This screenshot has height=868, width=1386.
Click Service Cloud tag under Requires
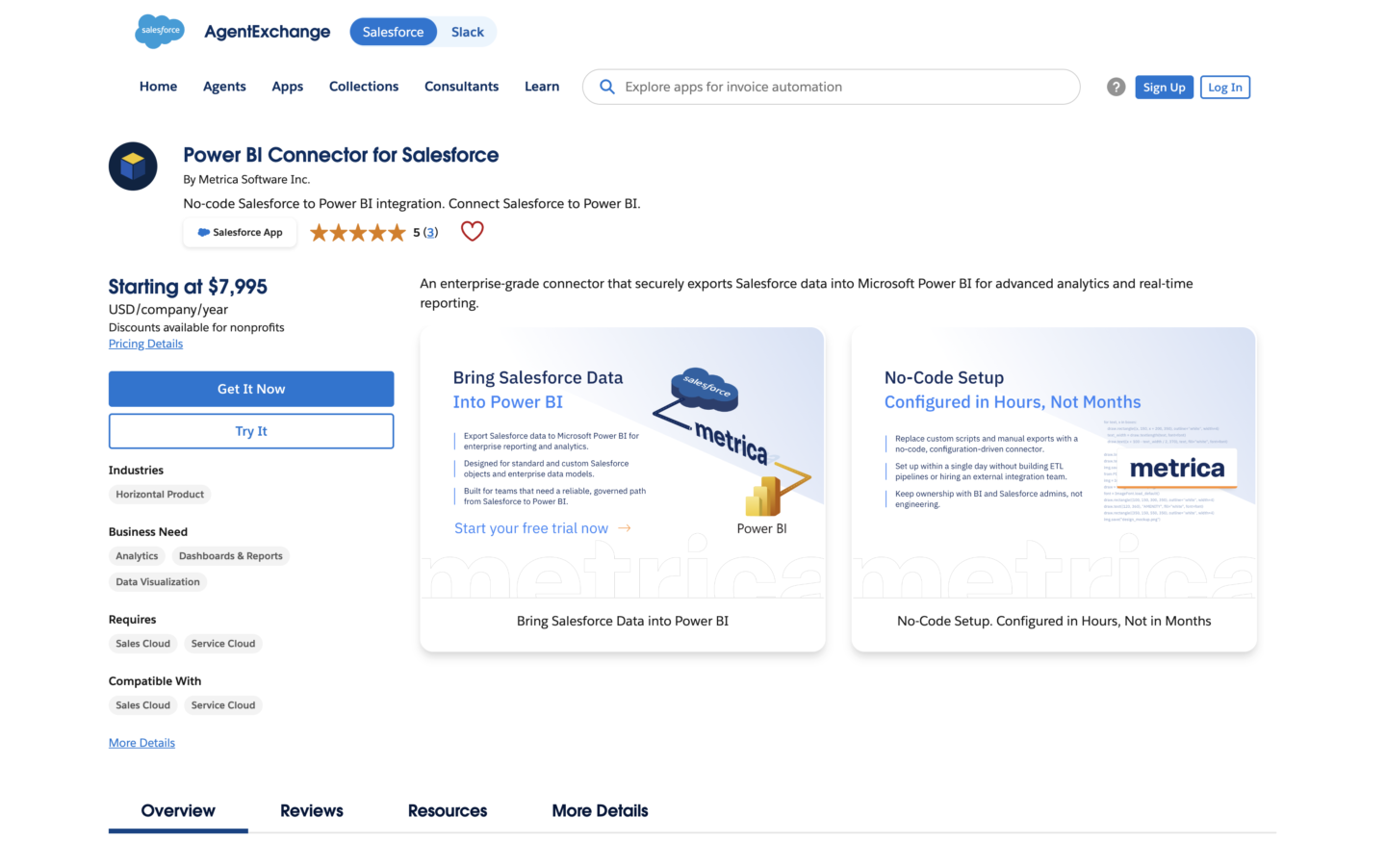223,644
